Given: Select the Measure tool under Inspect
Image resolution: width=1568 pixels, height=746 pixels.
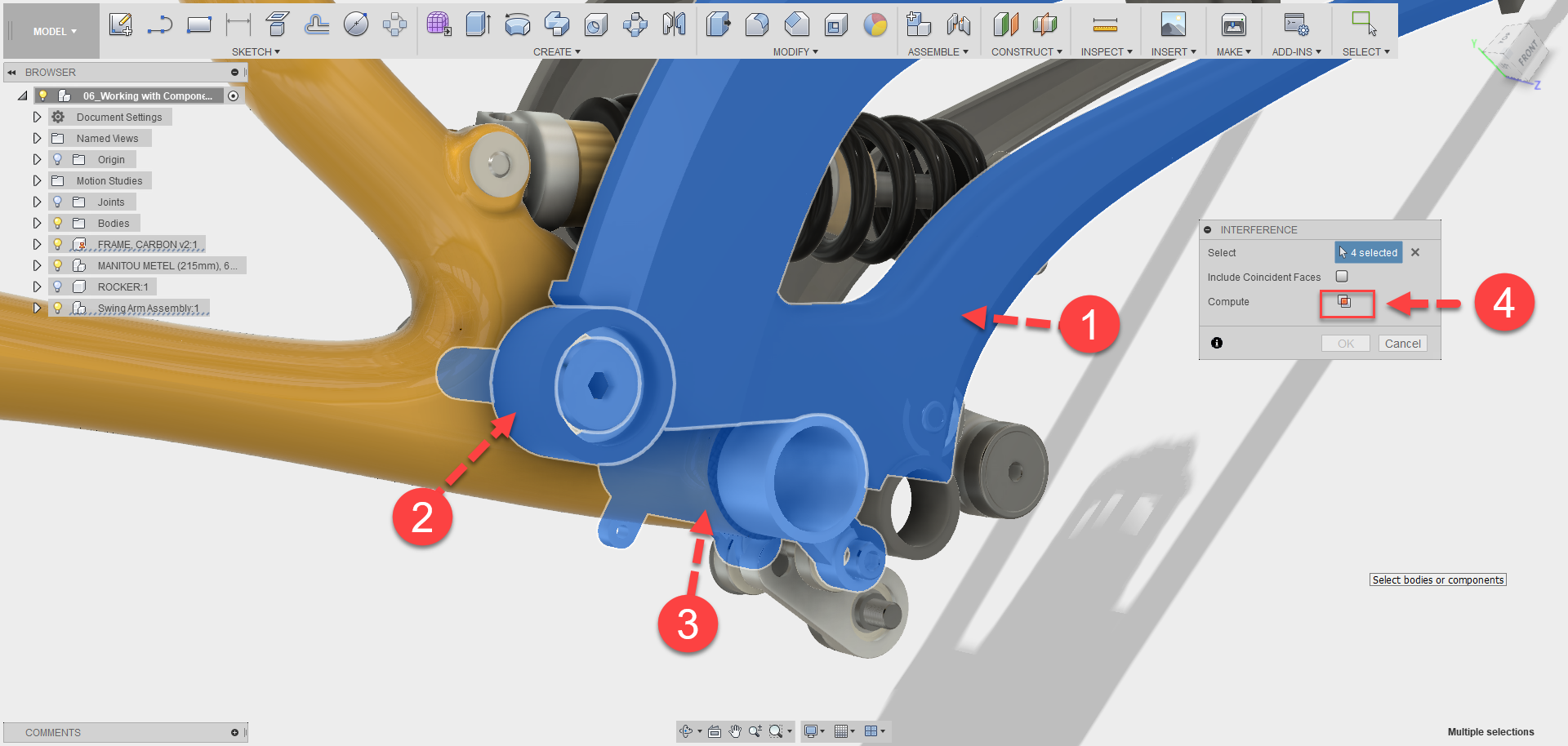Looking at the screenshot, I should (x=1106, y=24).
